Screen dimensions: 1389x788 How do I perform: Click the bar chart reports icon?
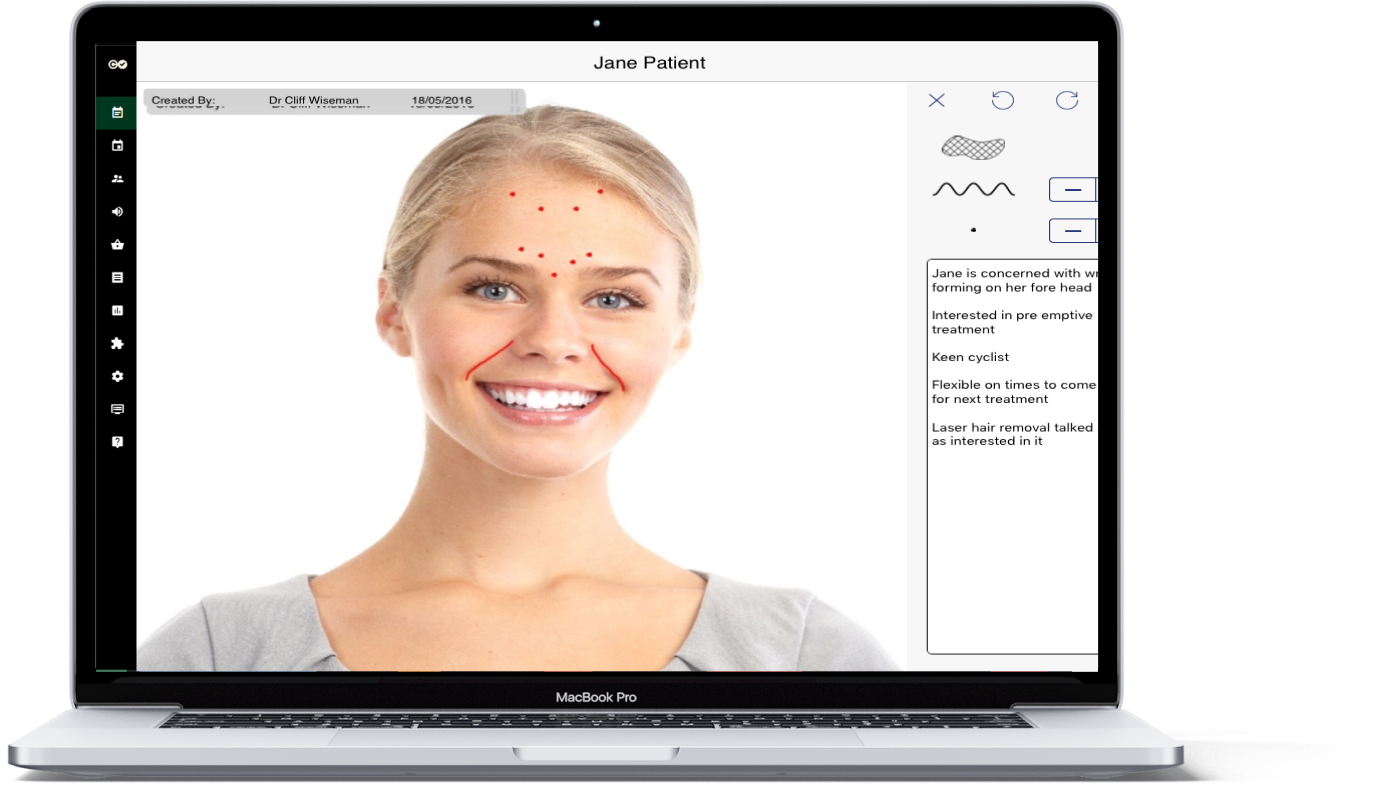(117, 311)
